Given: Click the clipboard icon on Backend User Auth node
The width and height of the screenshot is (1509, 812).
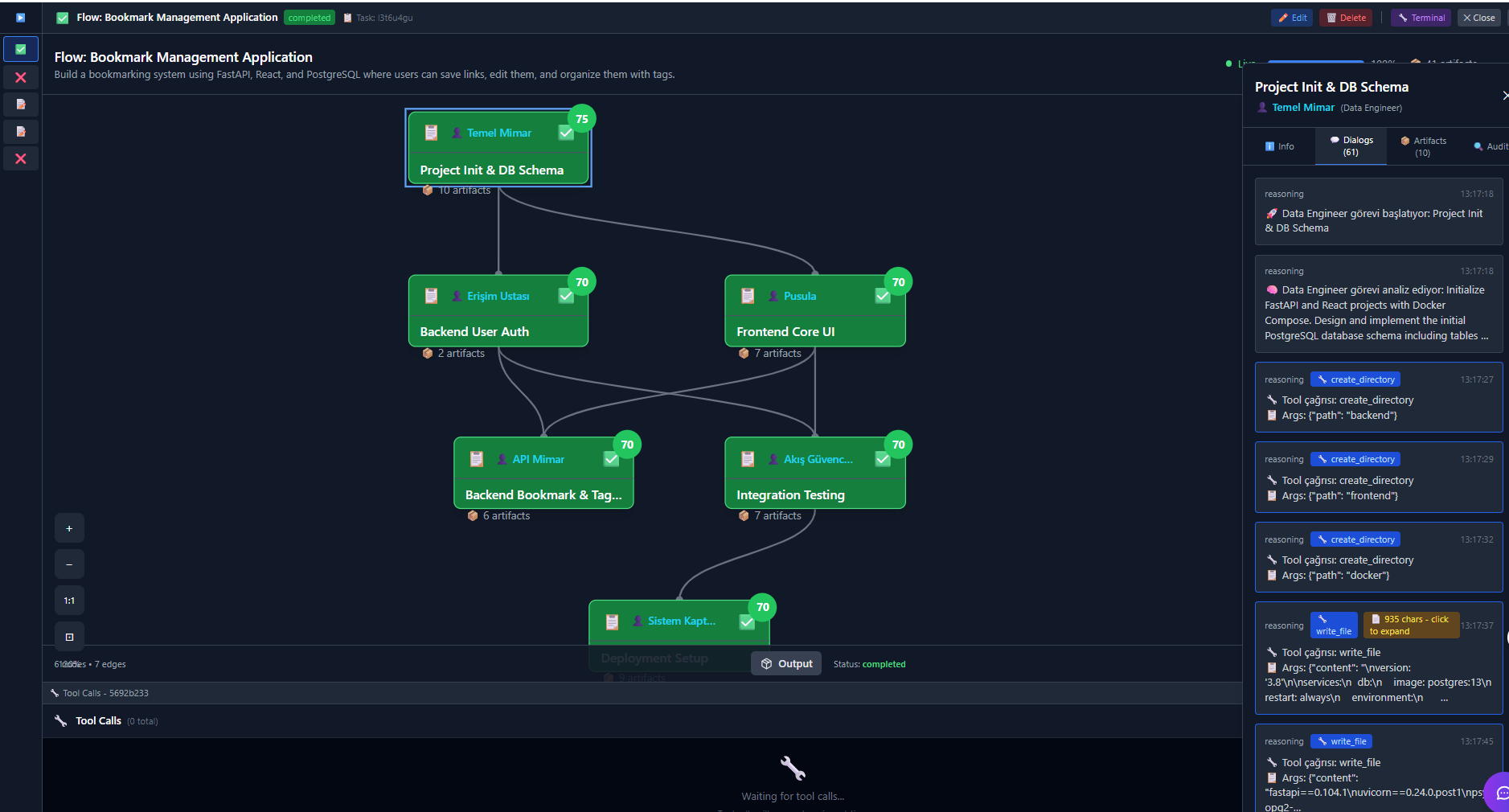Looking at the screenshot, I should (x=431, y=296).
